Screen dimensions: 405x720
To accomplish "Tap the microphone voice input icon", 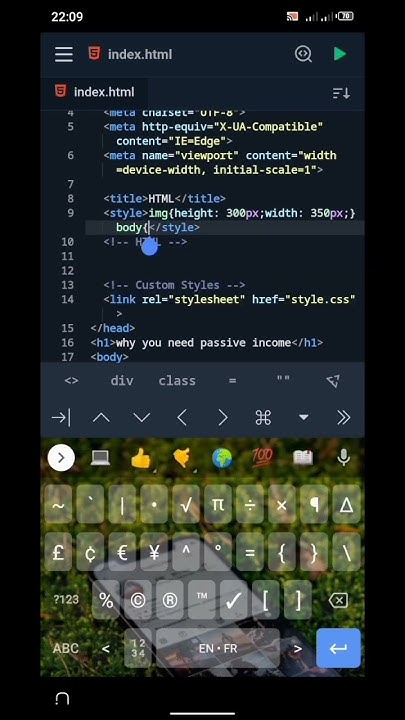I will tap(343, 457).
